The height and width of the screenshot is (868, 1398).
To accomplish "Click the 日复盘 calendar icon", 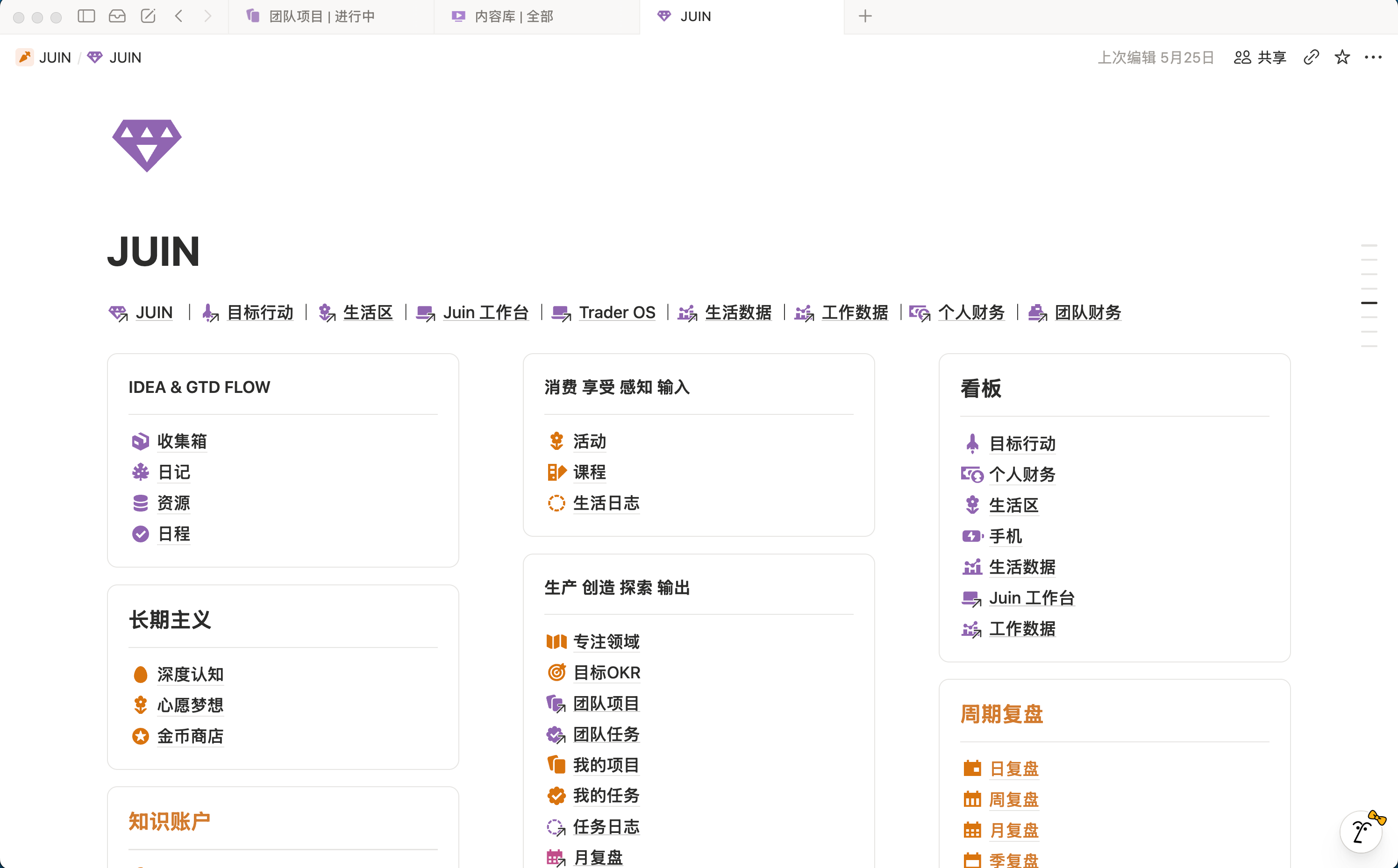I will point(972,768).
